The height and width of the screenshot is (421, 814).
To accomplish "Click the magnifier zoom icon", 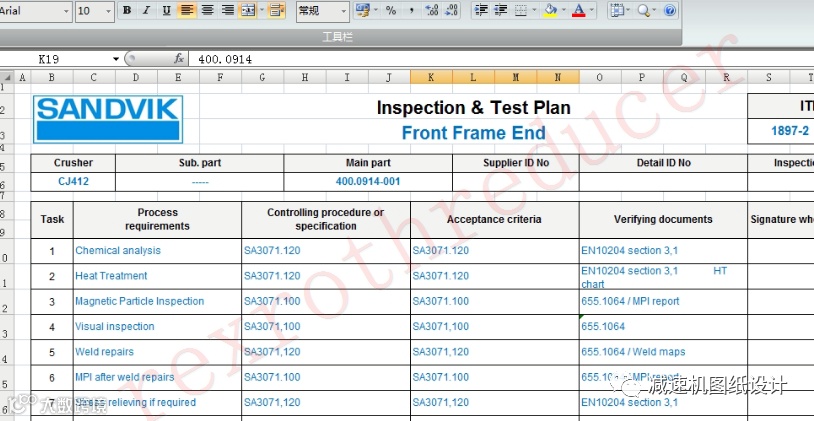I will click(x=643, y=10).
